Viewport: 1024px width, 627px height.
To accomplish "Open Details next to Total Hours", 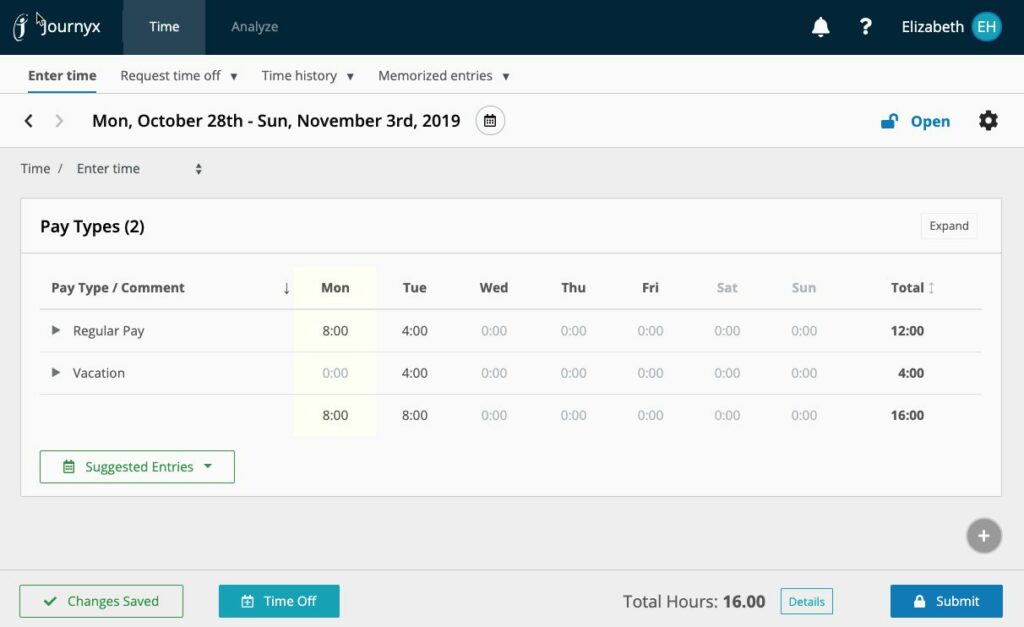I will [x=806, y=601].
